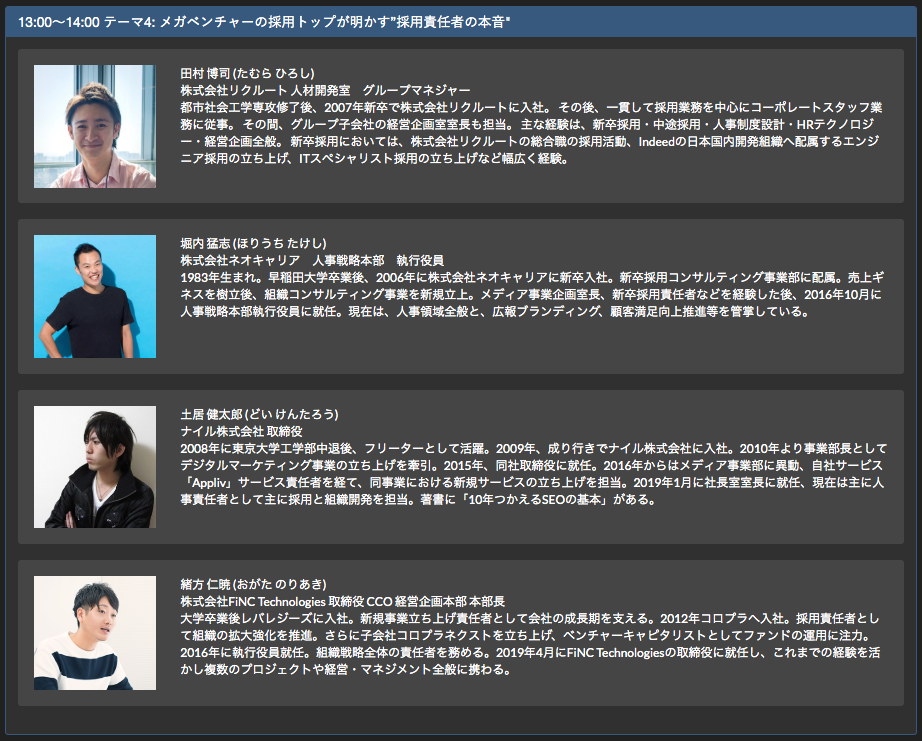Click 緒方's biography starting with 大学卒業後レバレジーズ
The width and height of the screenshot is (922, 741).
pyautogui.click(x=530, y=637)
